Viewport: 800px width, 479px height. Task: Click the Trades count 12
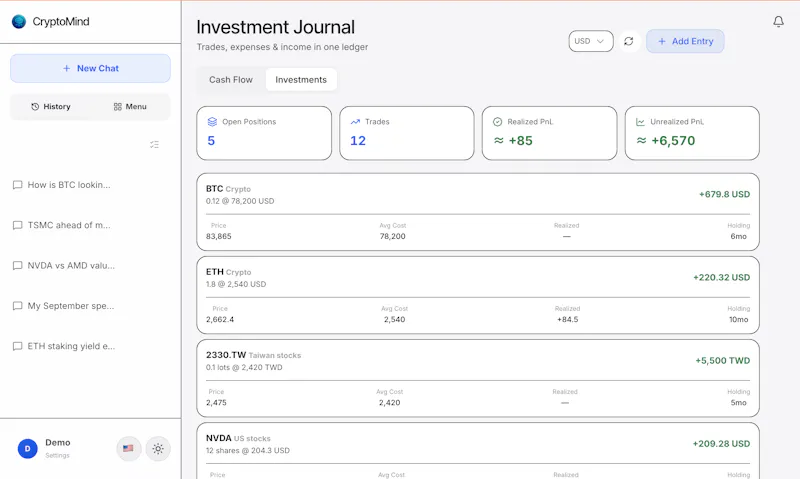[x=358, y=141]
